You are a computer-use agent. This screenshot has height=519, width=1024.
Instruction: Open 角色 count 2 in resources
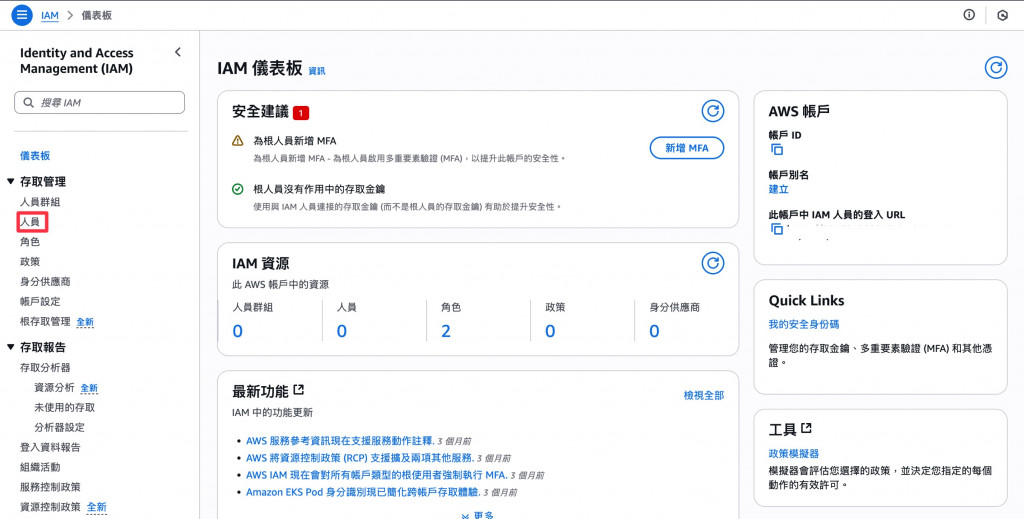tap(446, 332)
